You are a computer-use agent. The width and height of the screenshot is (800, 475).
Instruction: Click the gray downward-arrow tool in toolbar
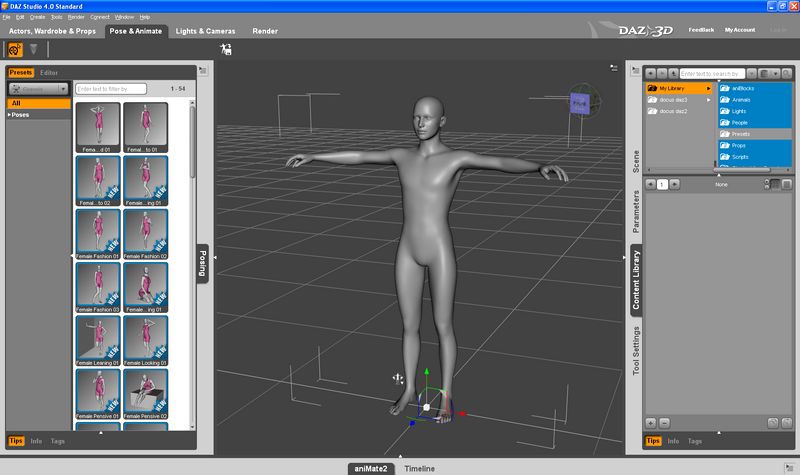coord(34,49)
